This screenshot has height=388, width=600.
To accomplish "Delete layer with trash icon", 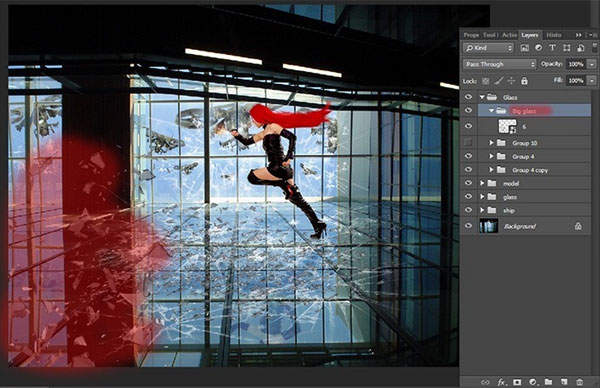I will [x=580, y=382].
